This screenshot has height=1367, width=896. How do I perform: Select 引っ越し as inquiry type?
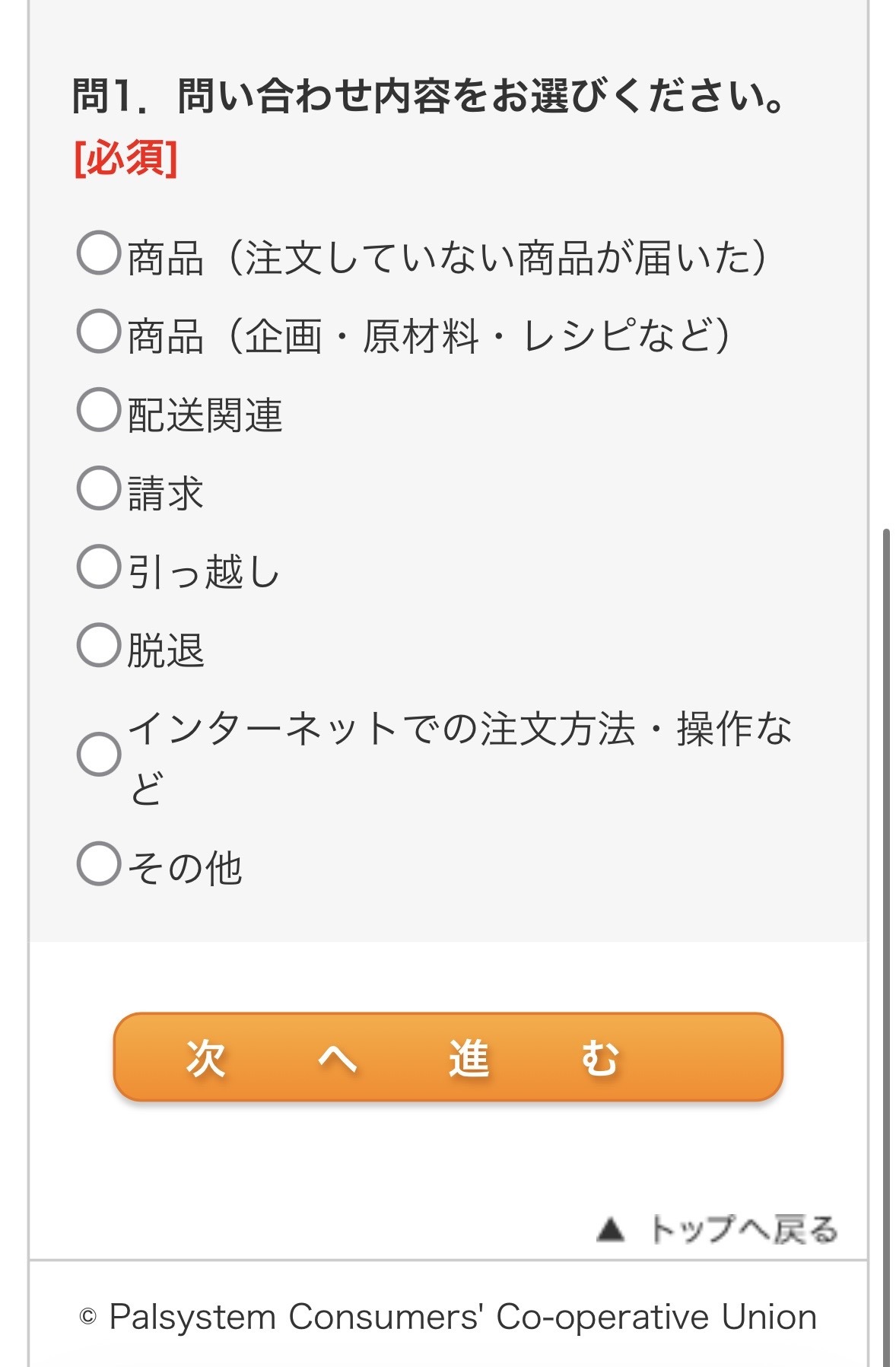pyautogui.click(x=99, y=567)
